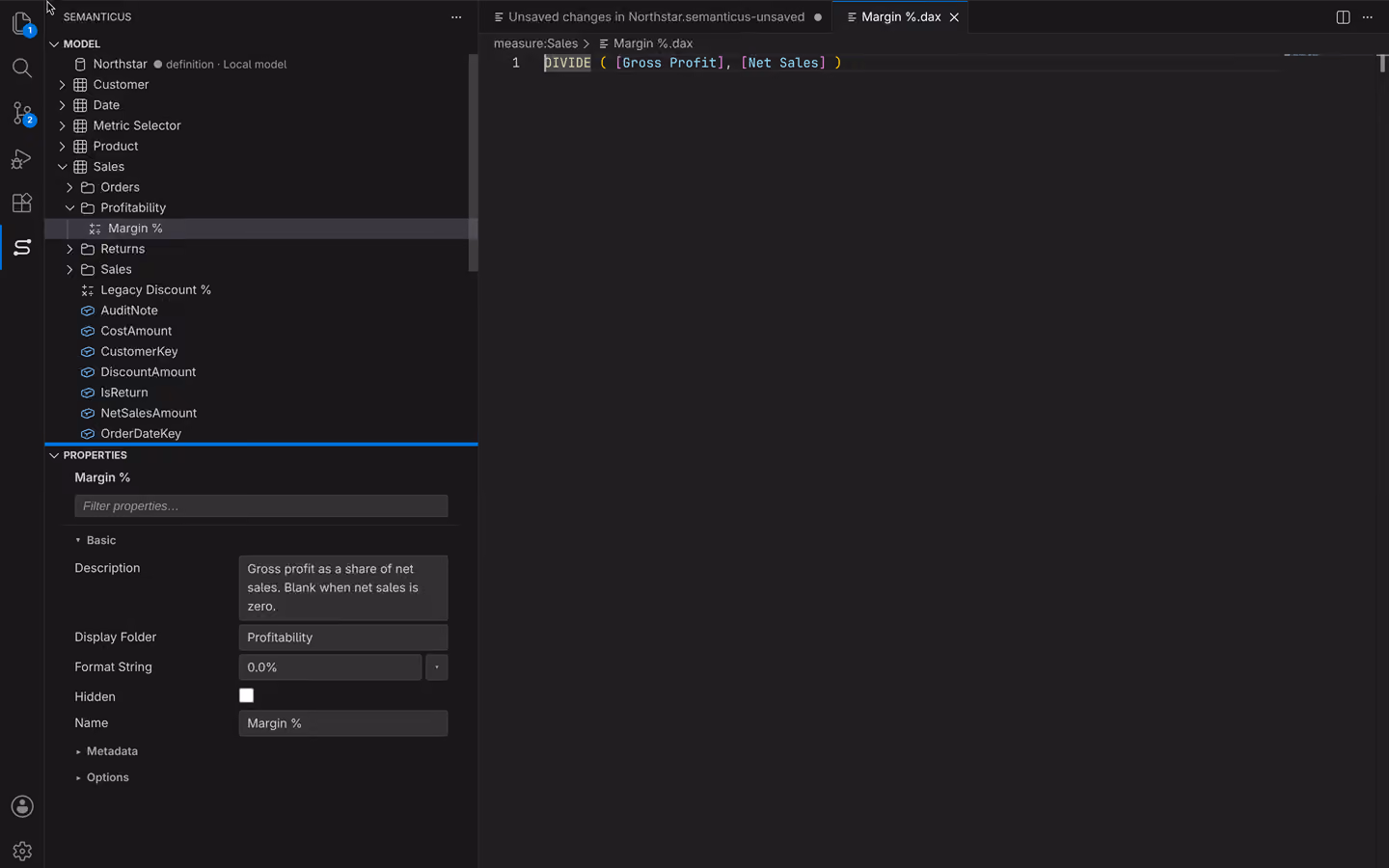The width and height of the screenshot is (1389, 868).
Task: Open Run and Debug view icon
Action: coord(22,158)
